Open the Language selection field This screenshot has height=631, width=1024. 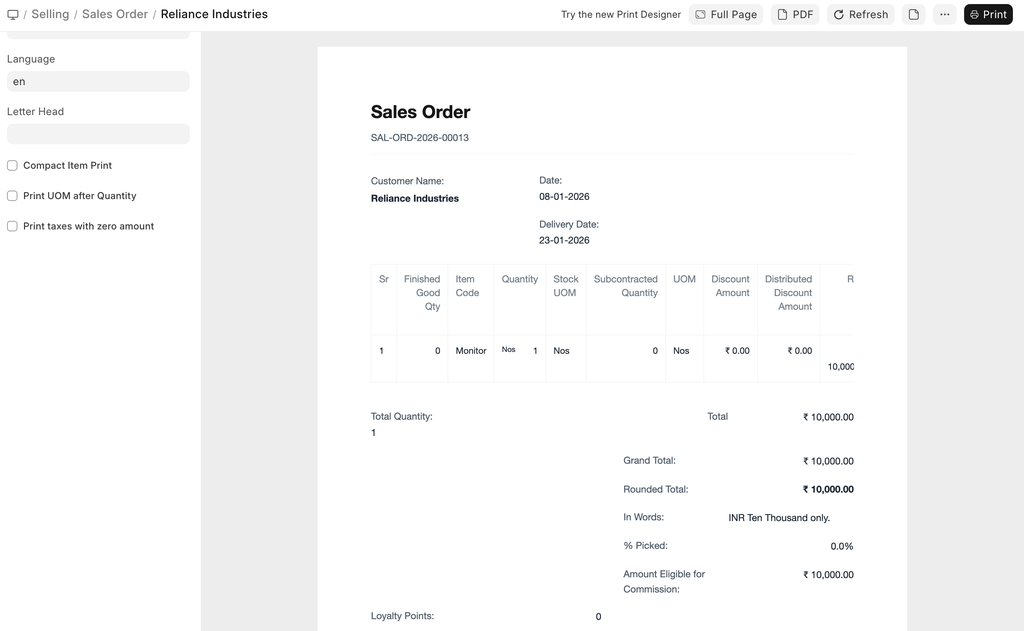(x=98, y=82)
